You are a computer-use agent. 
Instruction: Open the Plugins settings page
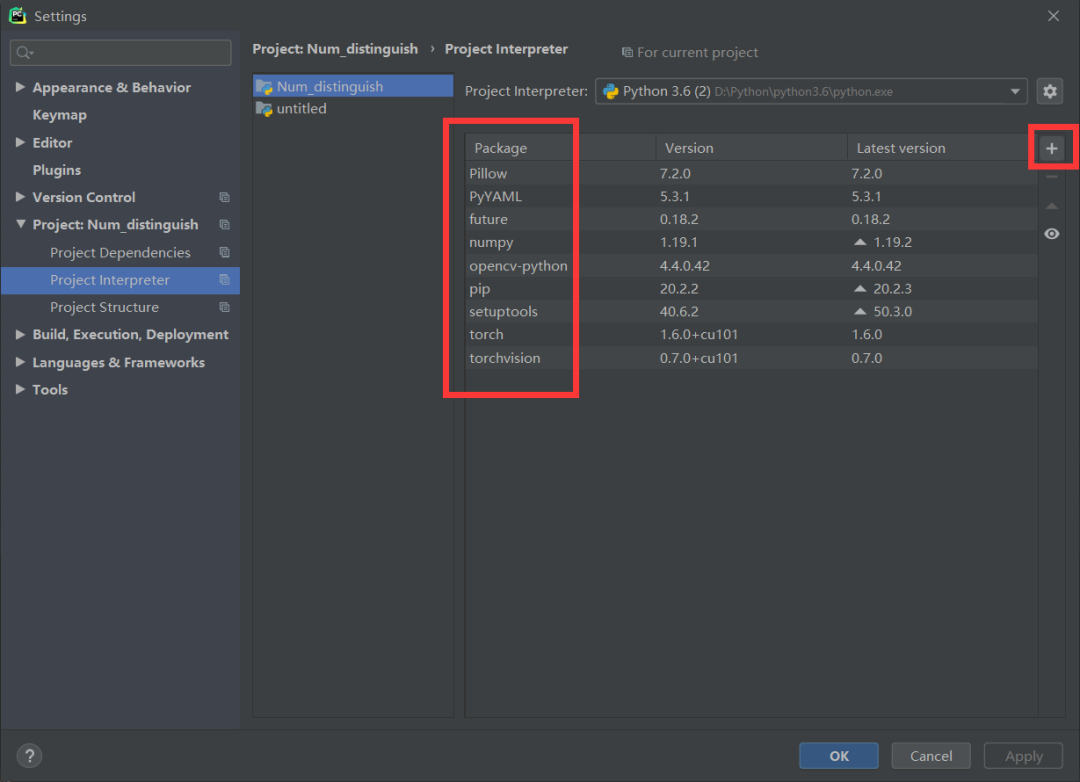[x=56, y=170]
